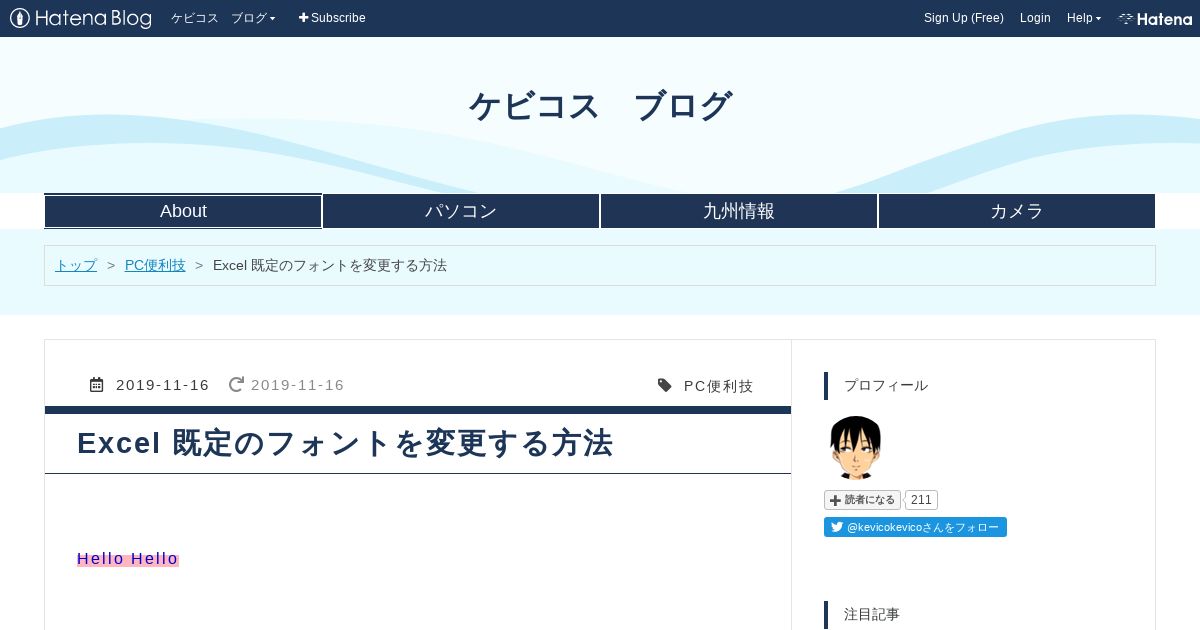The width and height of the screenshot is (1200, 630).
Task: Click the 読者になる button
Action: (x=862, y=500)
